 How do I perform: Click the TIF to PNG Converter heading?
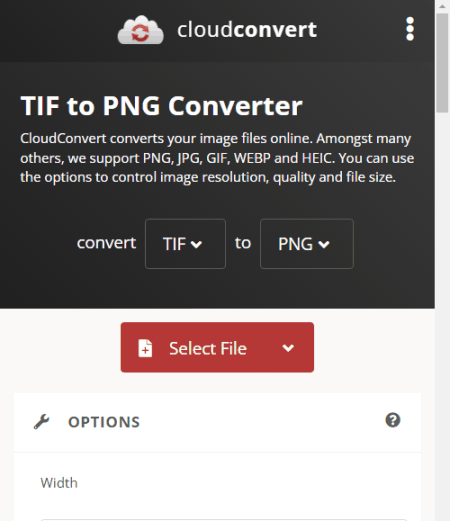pos(161,106)
